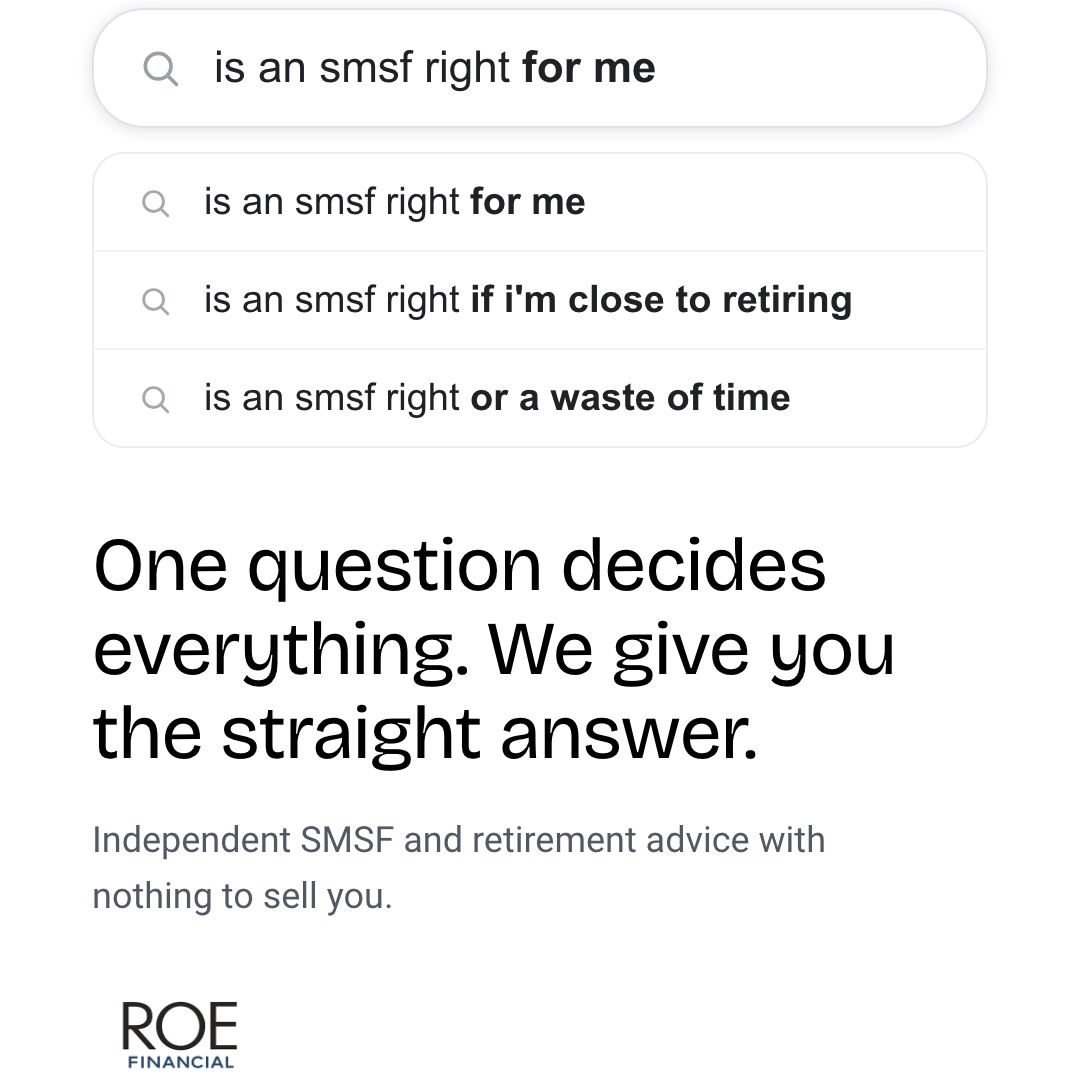Click the word "FINANCIAL" under the ROE logo
The height and width of the screenshot is (1080, 1080).
click(x=180, y=1062)
